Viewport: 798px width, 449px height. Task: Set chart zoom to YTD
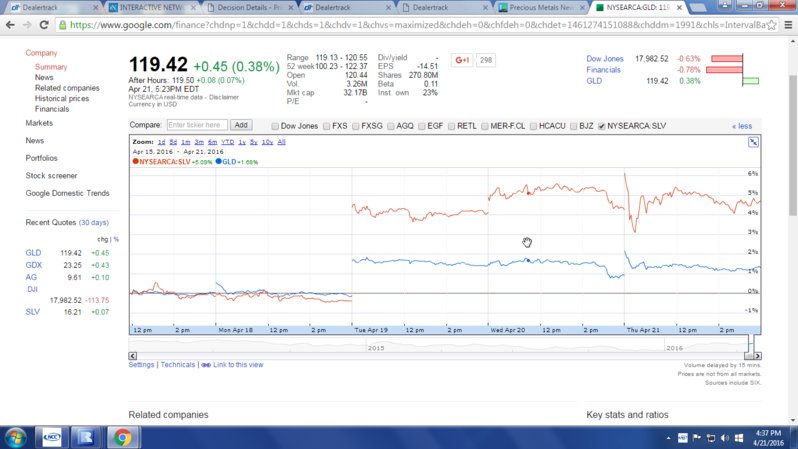(x=227, y=142)
